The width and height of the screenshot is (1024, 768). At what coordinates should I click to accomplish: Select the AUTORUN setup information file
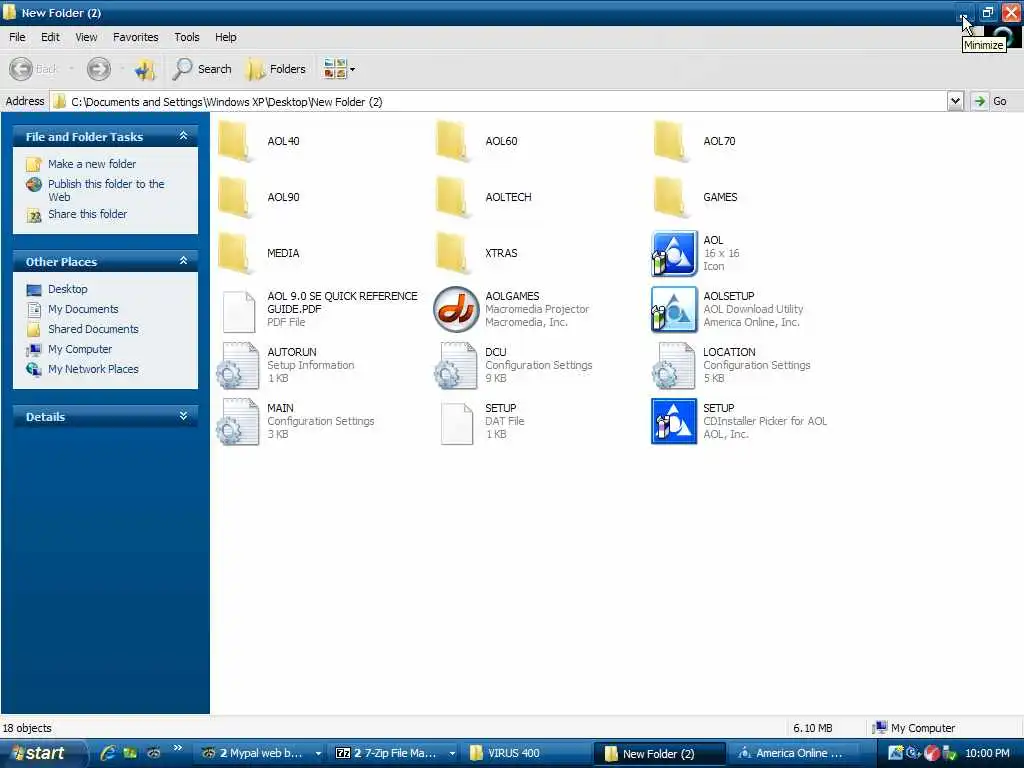[x=286, y=365]
